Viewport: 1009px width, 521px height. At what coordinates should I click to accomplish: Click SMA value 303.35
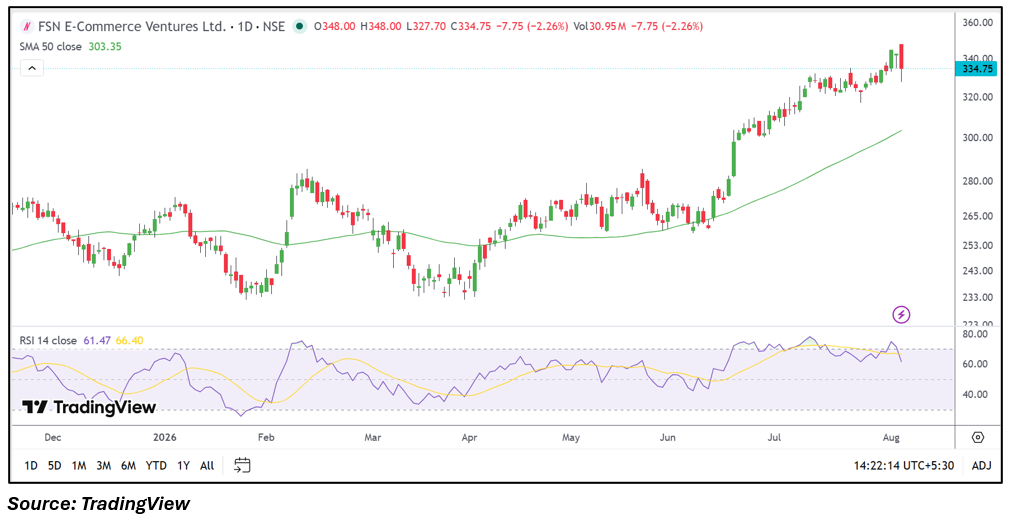coord(106,46)
